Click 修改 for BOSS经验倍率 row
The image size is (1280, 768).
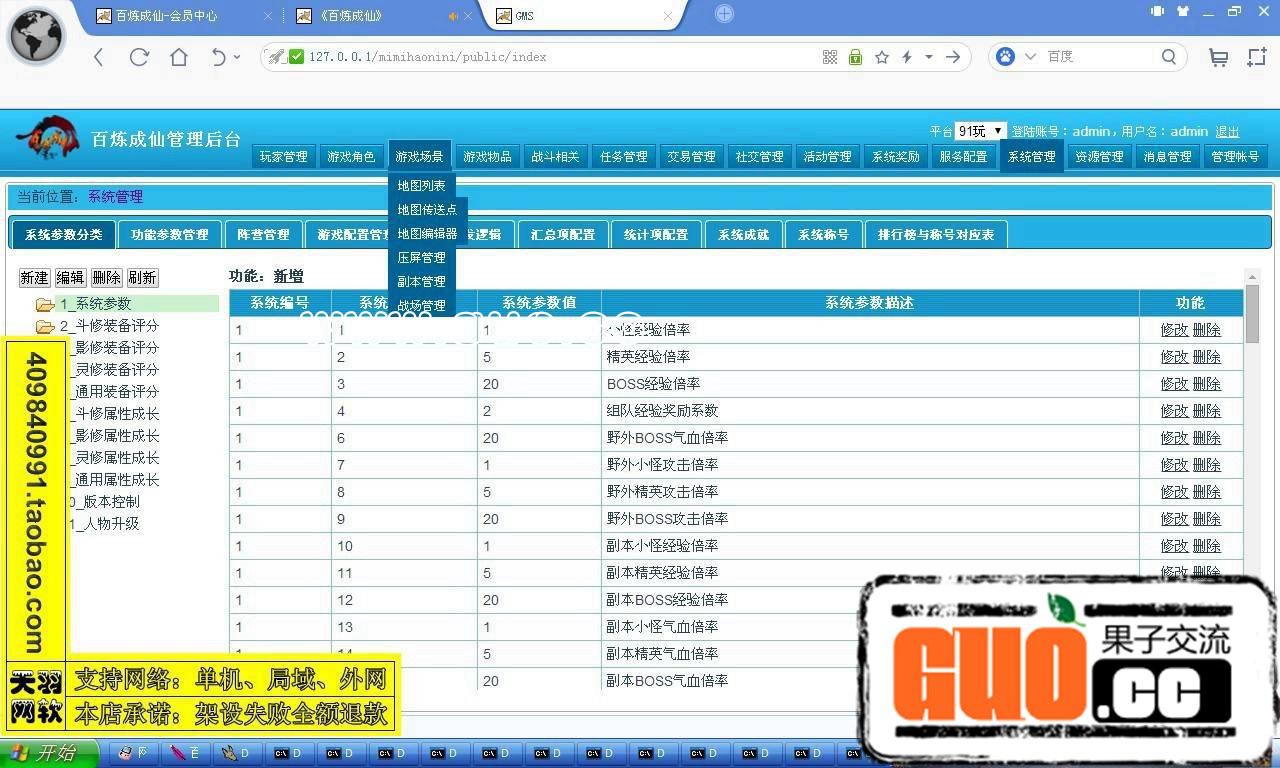click(1174, 383)
